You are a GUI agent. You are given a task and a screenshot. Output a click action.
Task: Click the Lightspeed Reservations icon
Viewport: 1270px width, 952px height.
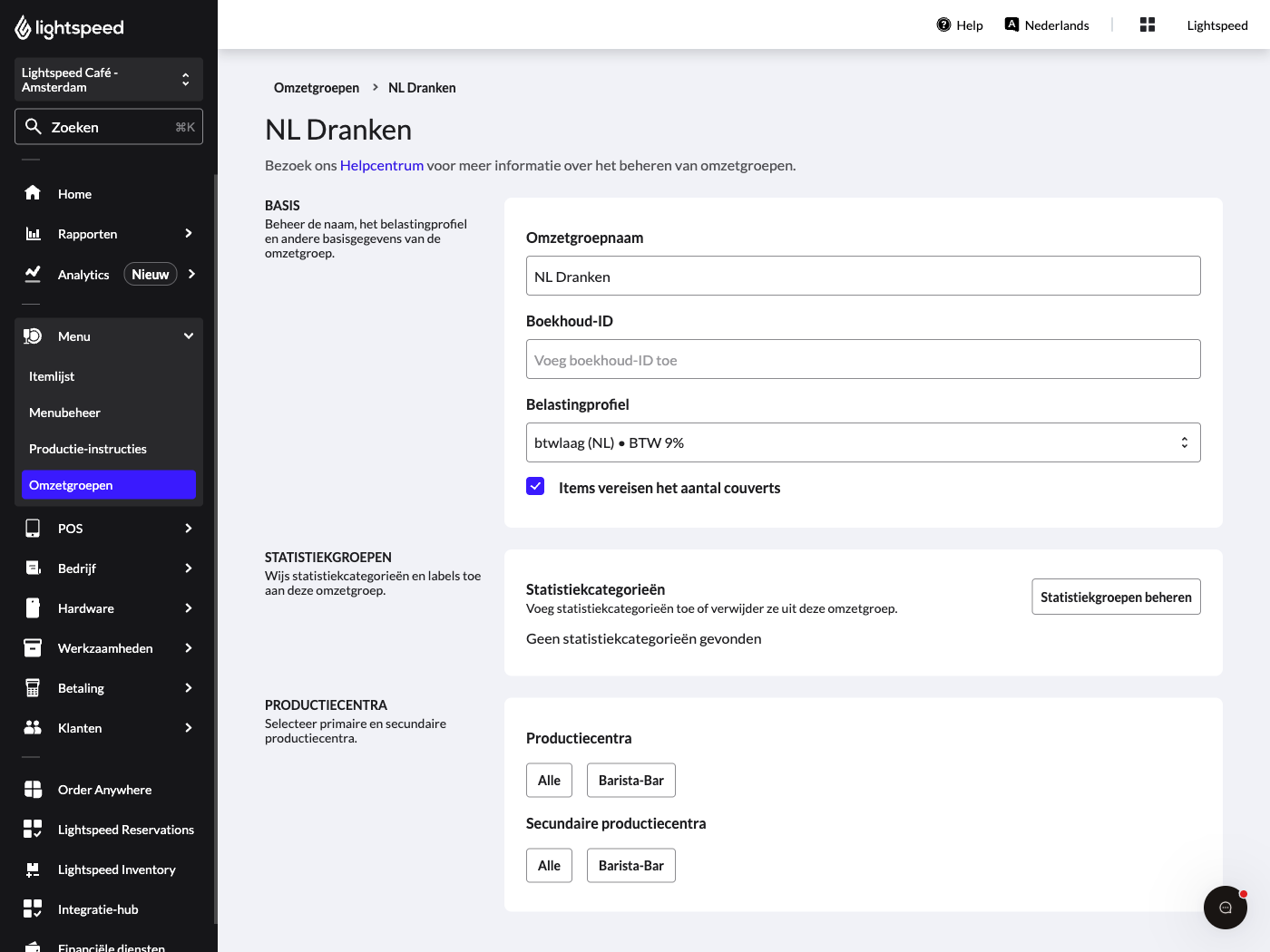[33, 829]
